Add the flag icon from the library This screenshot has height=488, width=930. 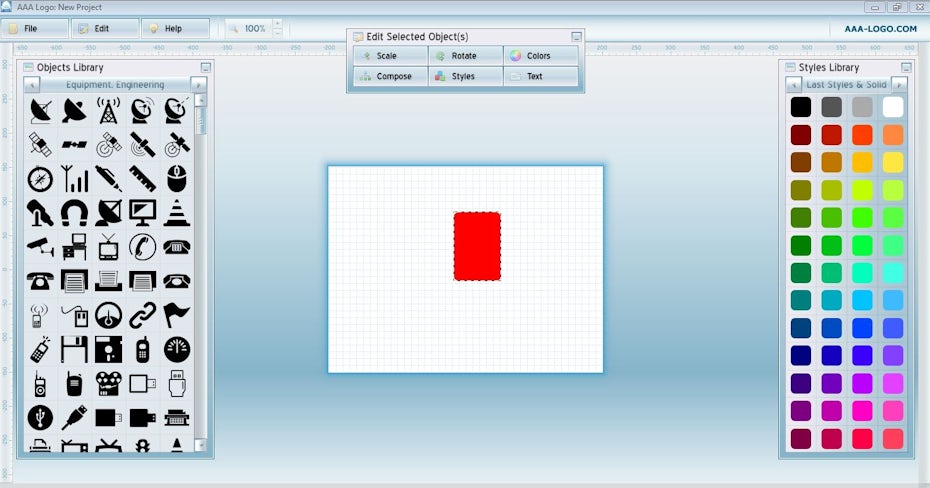coord(177,315)
